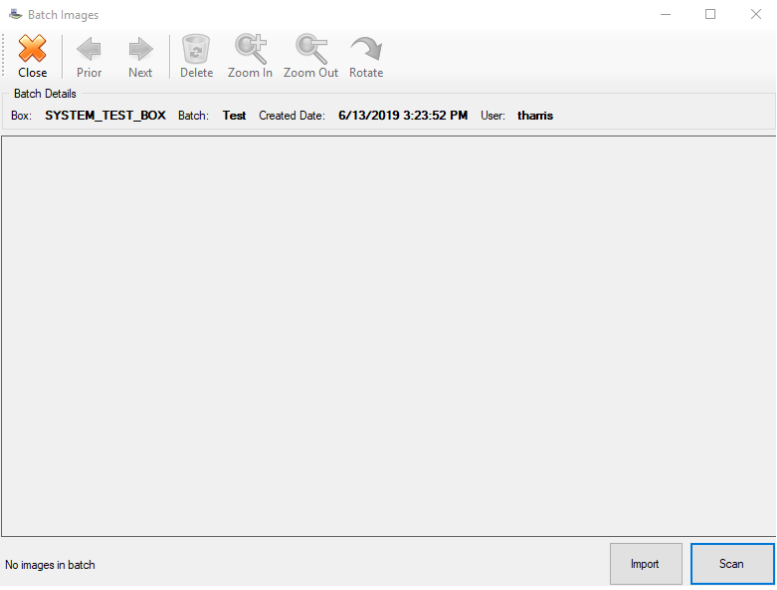
Task: Click the Batch Images title bar icon
Action: point(16,14)
